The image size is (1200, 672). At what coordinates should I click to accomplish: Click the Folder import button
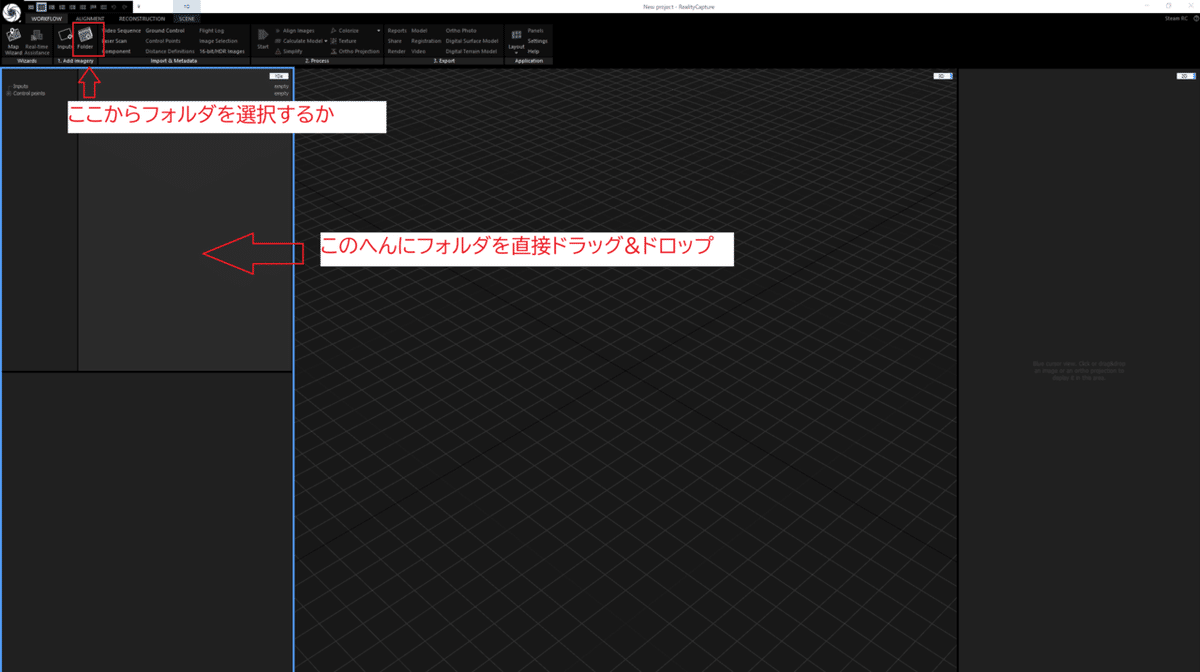[86, 38]
